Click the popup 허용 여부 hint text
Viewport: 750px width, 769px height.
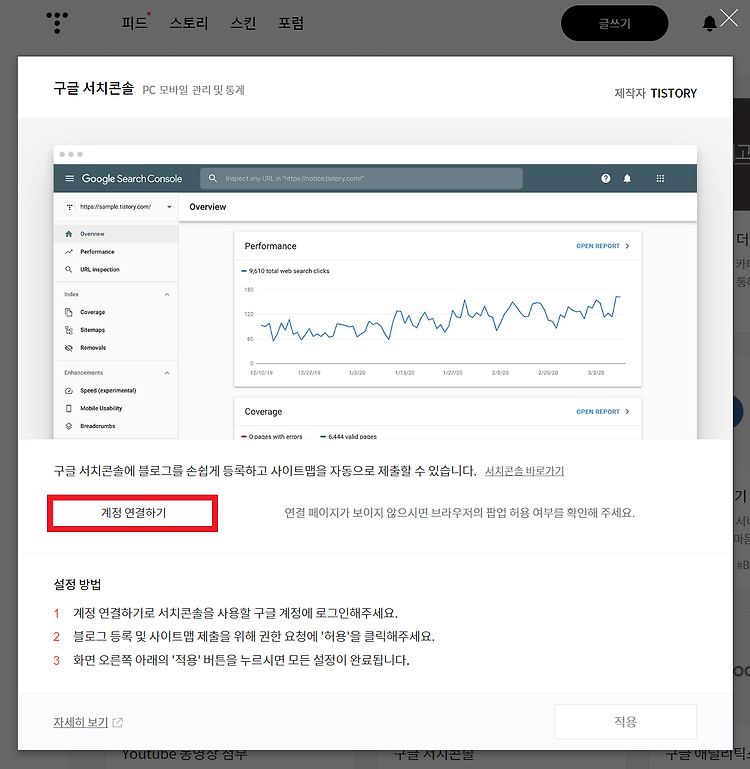[460, 513]
